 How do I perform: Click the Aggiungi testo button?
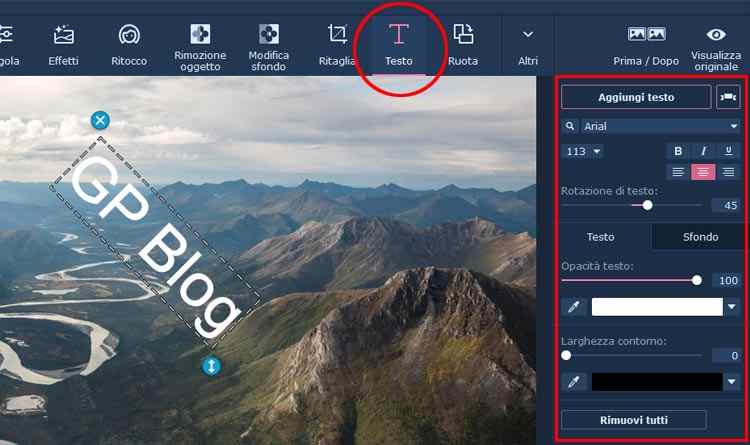click(636, 97)
